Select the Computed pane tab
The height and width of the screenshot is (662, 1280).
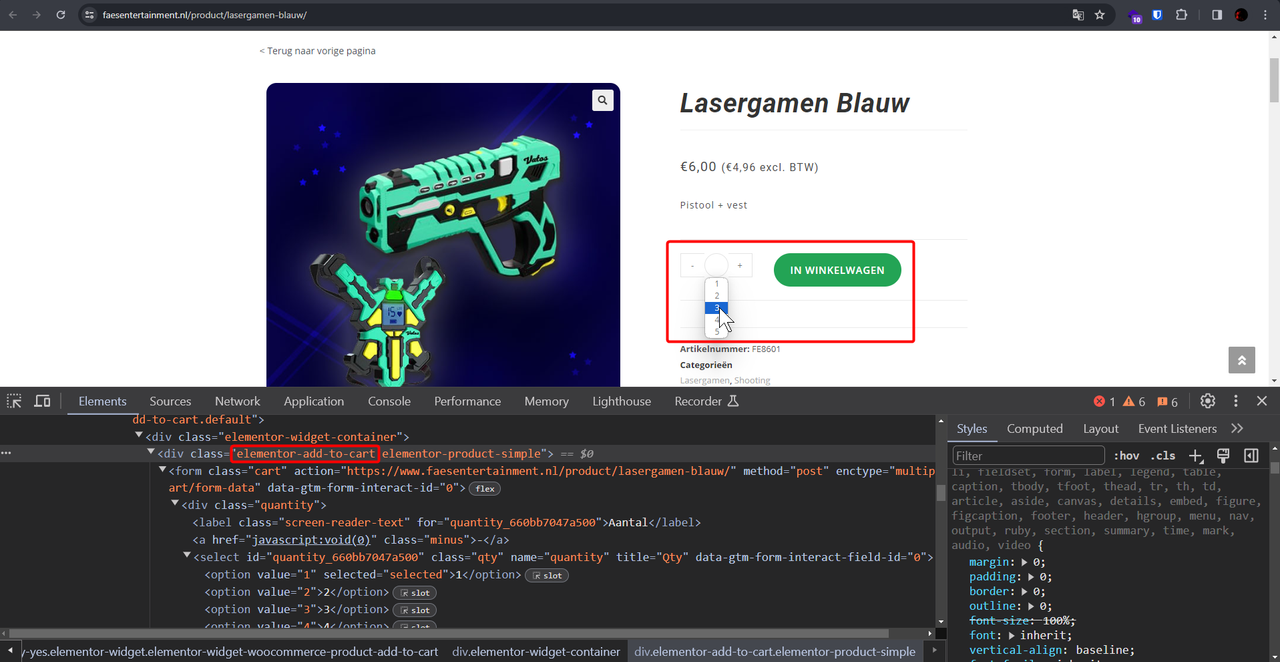click(x=1035, y=429)
